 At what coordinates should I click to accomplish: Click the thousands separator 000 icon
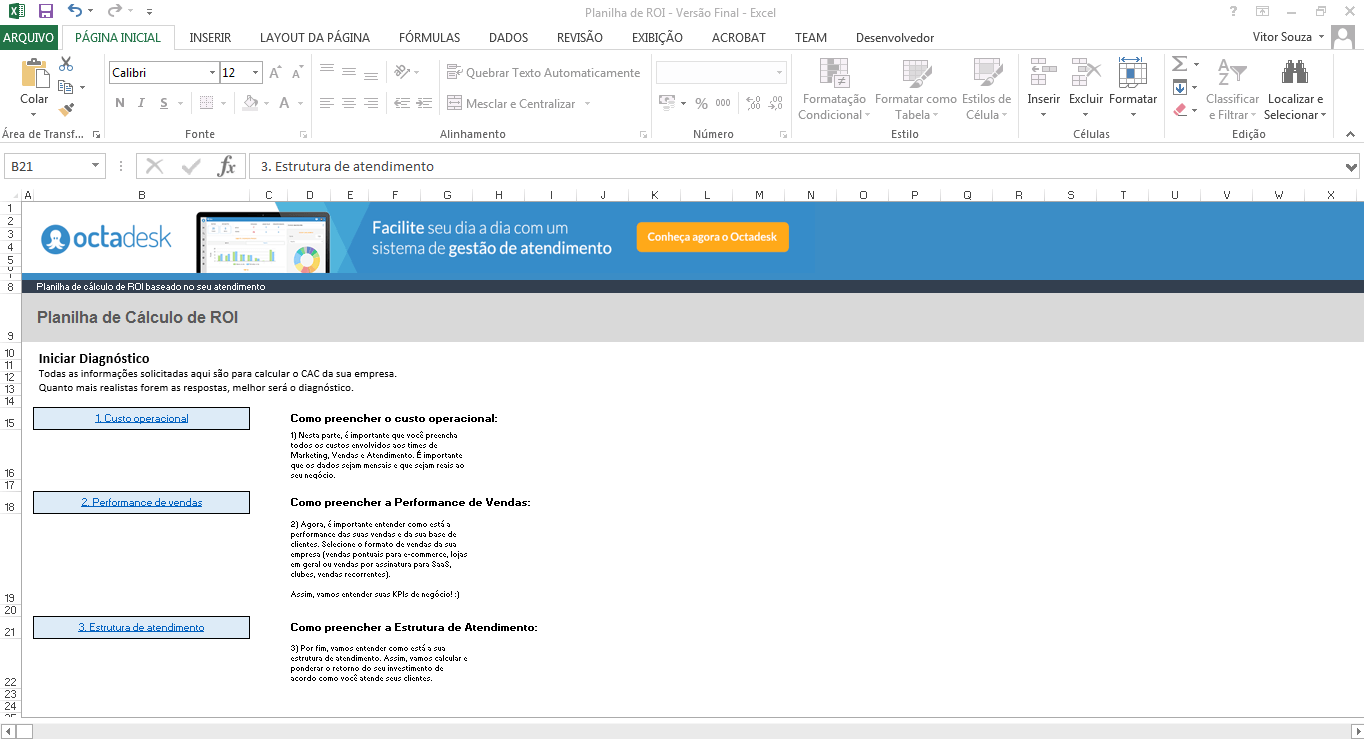tap(723, 103)
